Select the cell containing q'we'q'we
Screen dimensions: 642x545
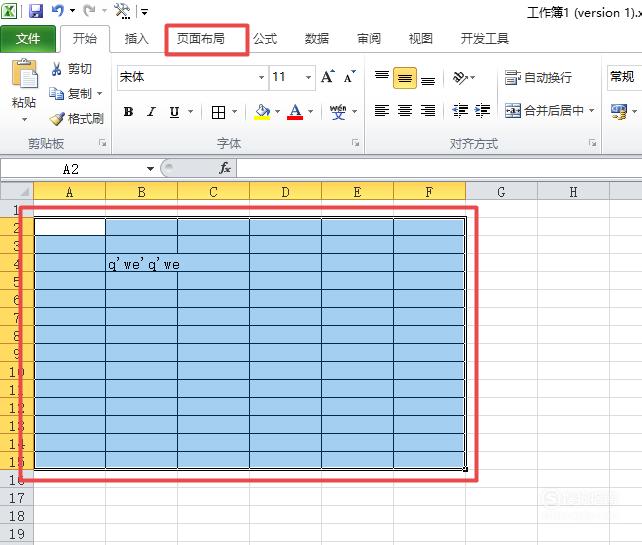142,263
